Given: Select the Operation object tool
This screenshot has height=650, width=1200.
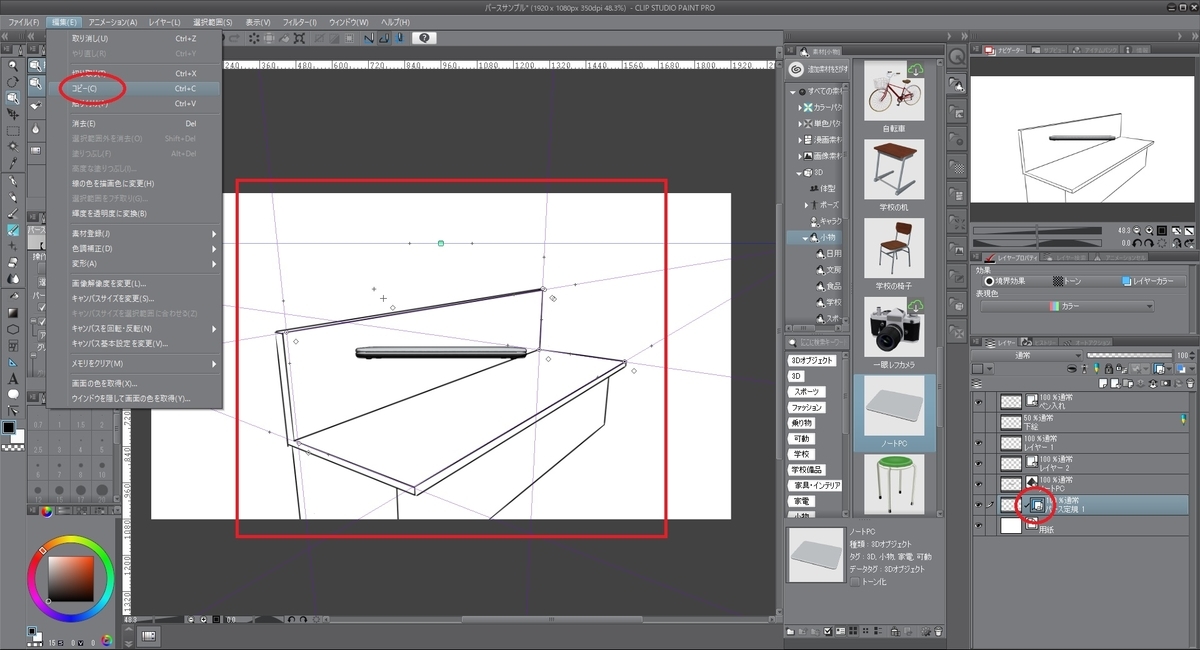Looking at the screenshot, I should [13, 98].
